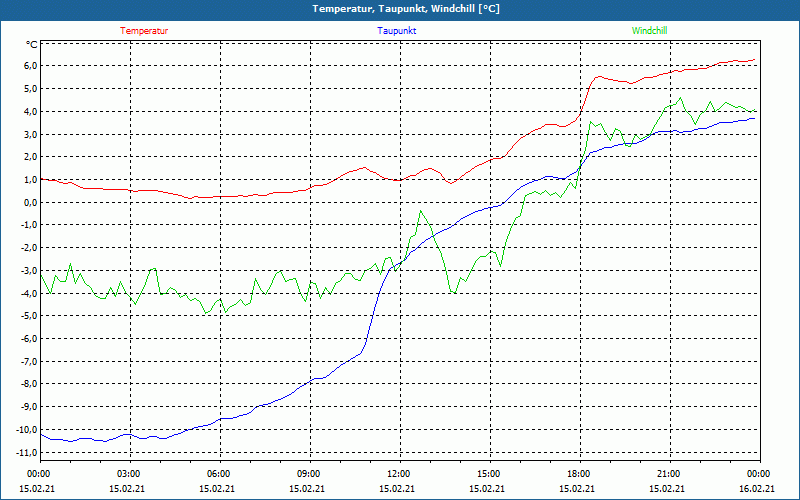Click the -8,0 y-axis value
This screenshot has width=800, height=500.
tap(29, 384)
